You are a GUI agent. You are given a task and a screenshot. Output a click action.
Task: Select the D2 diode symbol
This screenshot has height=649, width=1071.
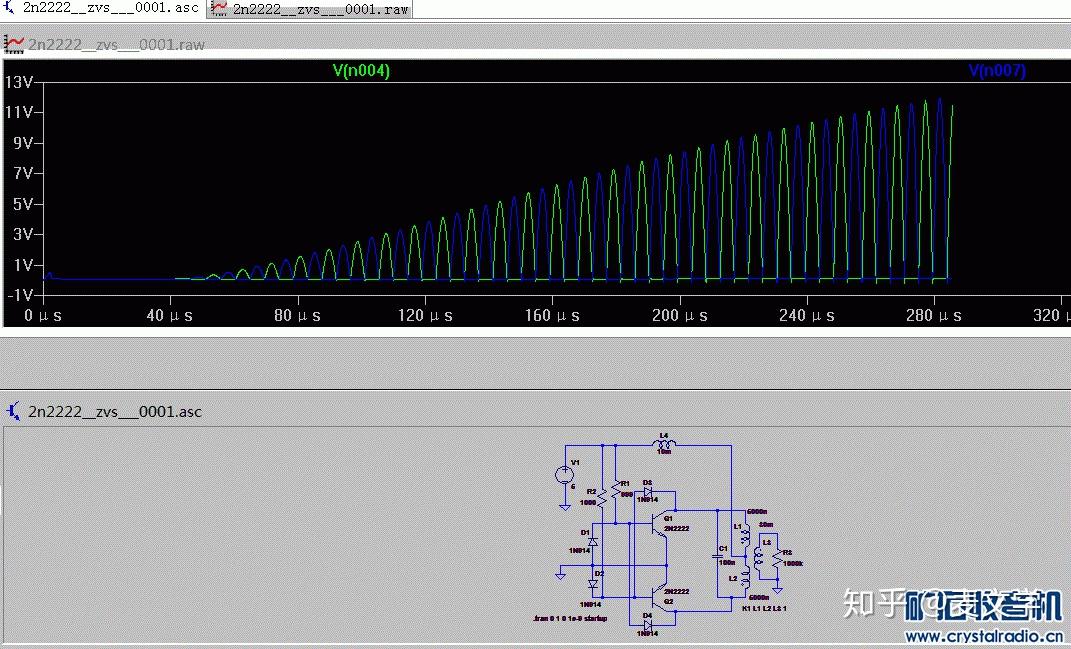click(593, 584)
